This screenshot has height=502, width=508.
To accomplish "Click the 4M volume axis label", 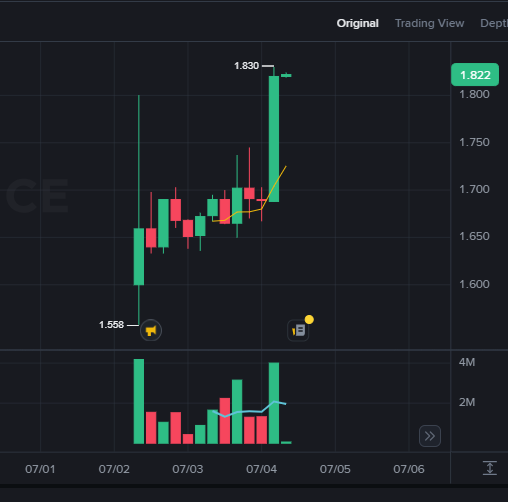I will tap(467, 362).
